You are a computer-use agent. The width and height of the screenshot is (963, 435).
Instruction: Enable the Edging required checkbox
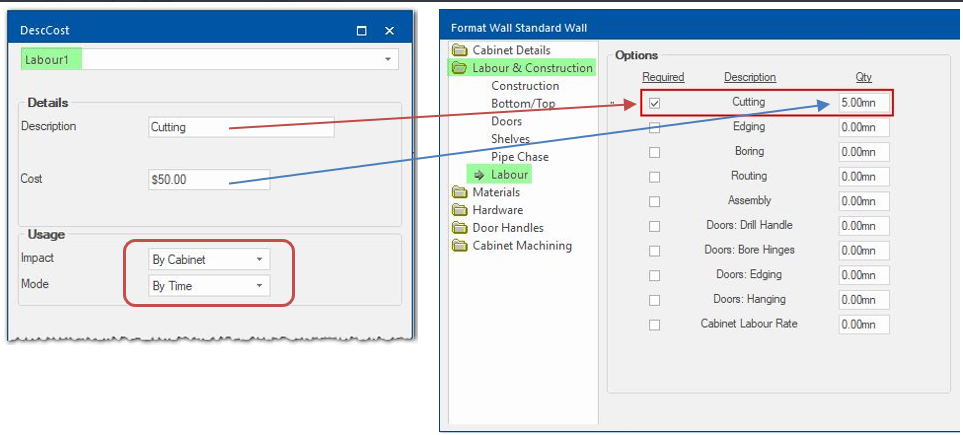[654, 127]
